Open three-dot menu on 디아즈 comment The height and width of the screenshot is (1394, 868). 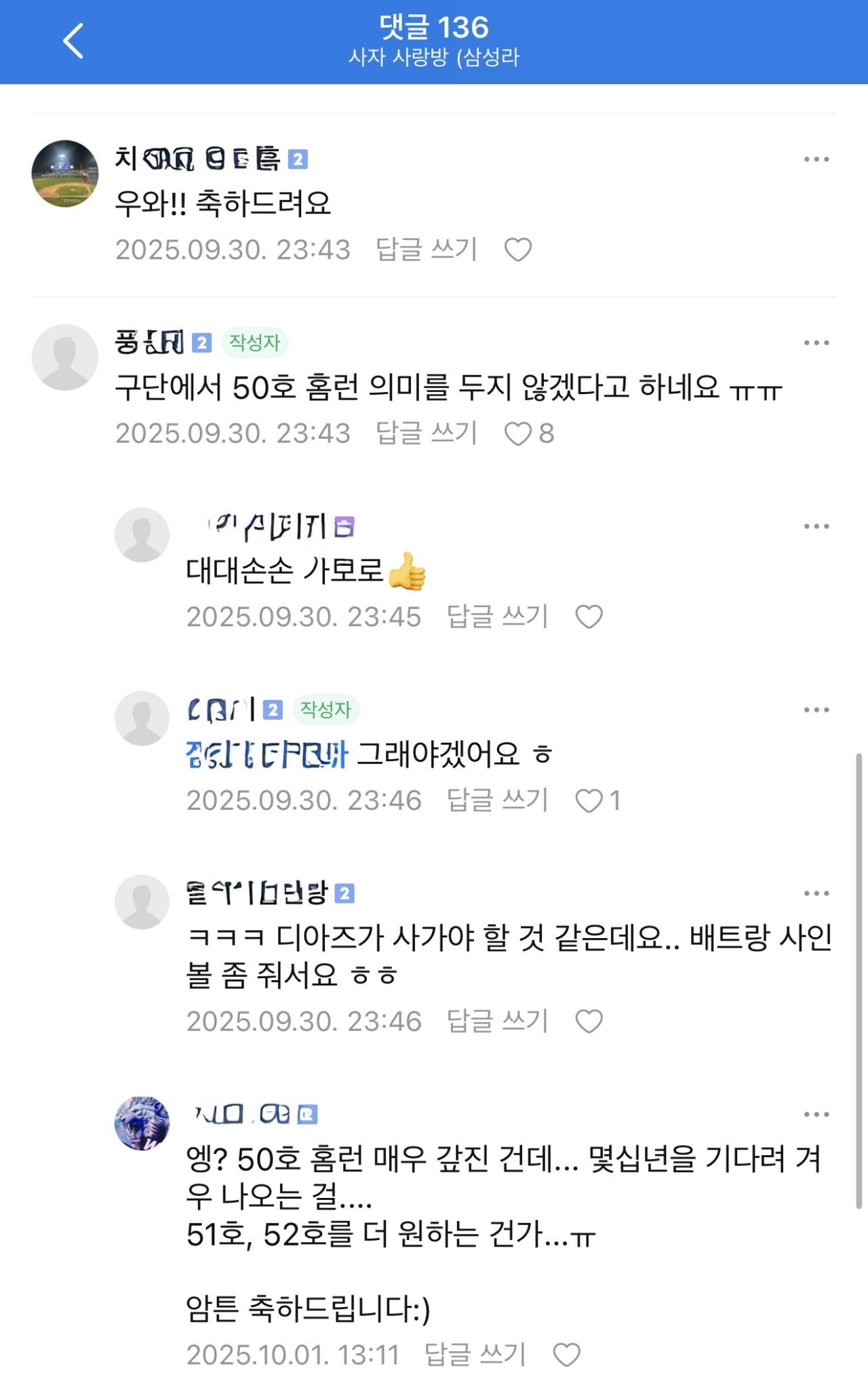[x=816, y=893]
